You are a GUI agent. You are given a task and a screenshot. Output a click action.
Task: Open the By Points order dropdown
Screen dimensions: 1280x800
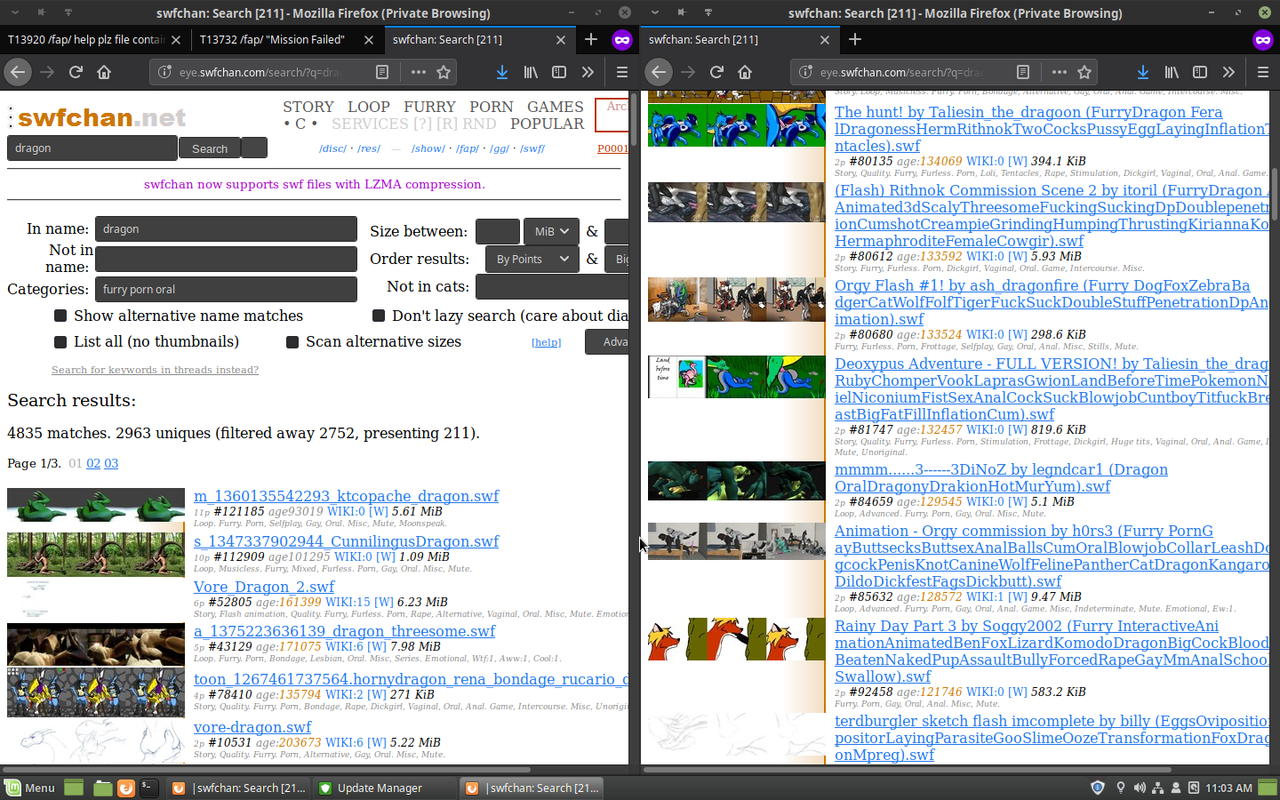point(531,258)
